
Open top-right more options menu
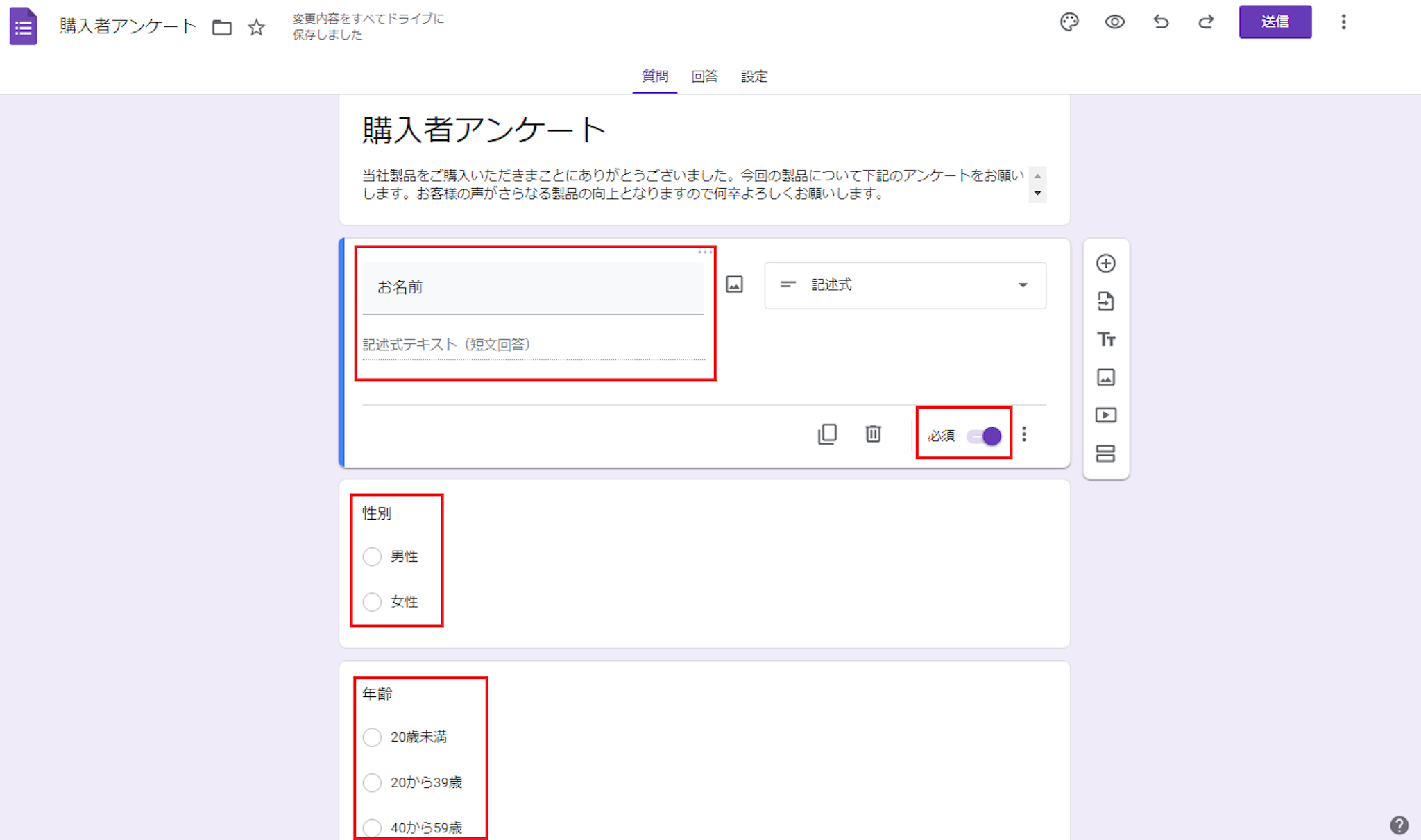1343,22
